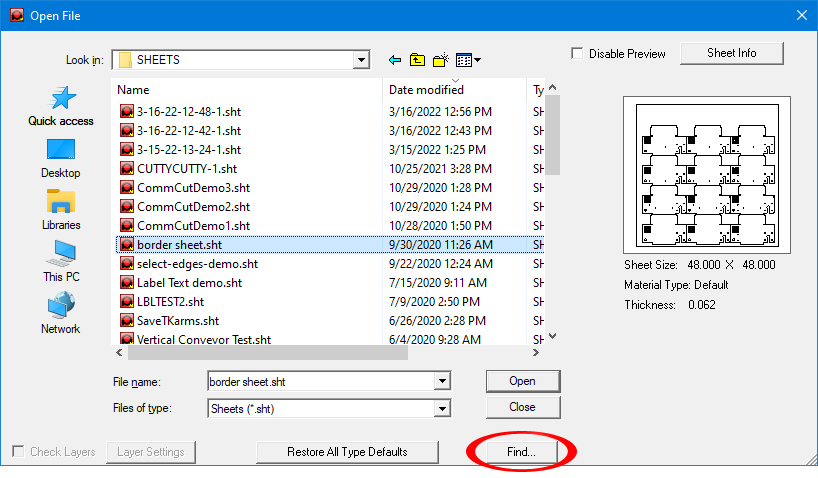818x478 pixels.
Task: Enable the Disable Preview checkbox
Action: coord(578,54)
